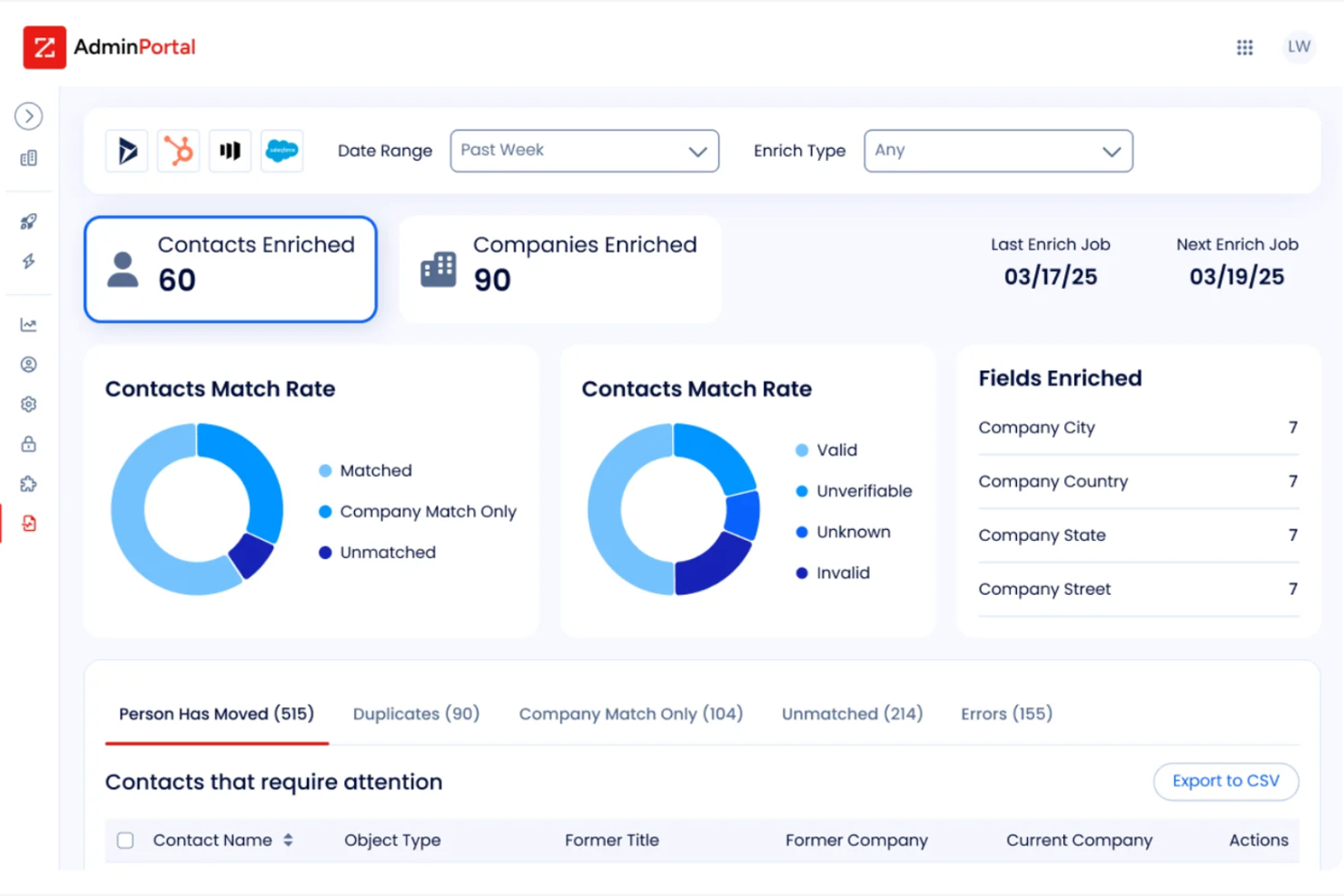Open the Enrich Type dropdown
The height and width of the screenshot is (896, 1344).
(x=997, y=151)
